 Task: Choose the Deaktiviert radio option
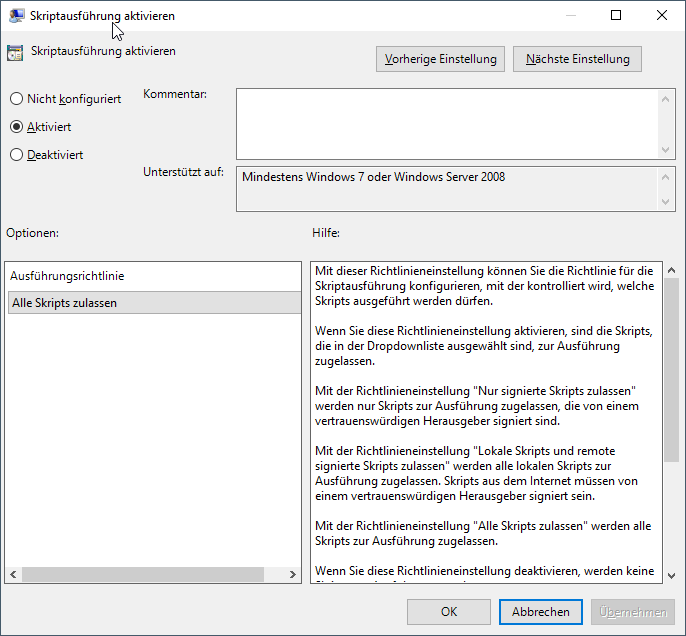pyautogui.click(x=16, y=155)
